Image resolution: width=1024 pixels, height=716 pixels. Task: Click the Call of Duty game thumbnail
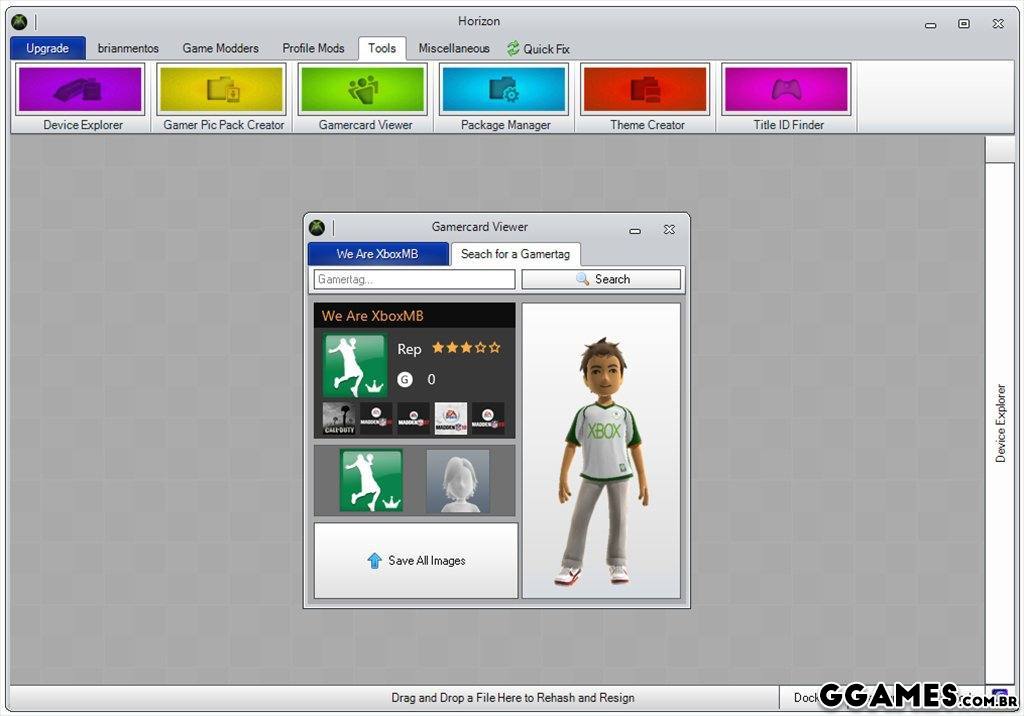(x=339, y=418)
